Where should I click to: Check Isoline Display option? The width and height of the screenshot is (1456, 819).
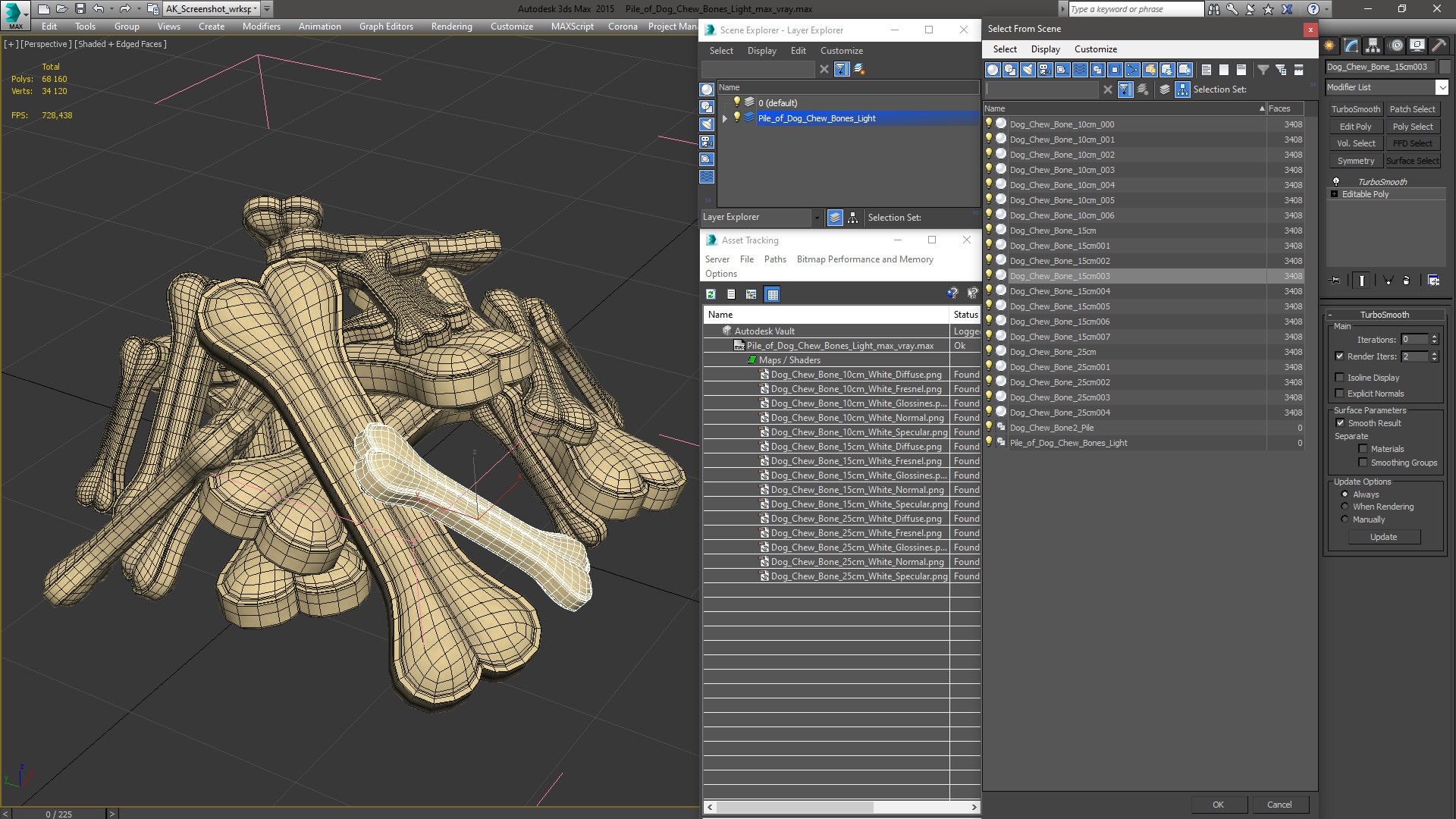(x=1339, y=378)
